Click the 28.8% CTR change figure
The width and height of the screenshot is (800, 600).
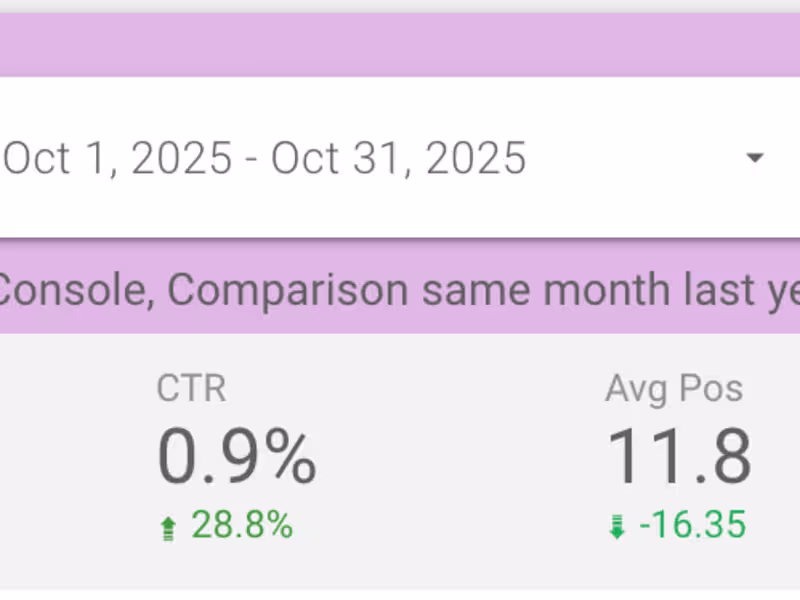pos(242,525)
